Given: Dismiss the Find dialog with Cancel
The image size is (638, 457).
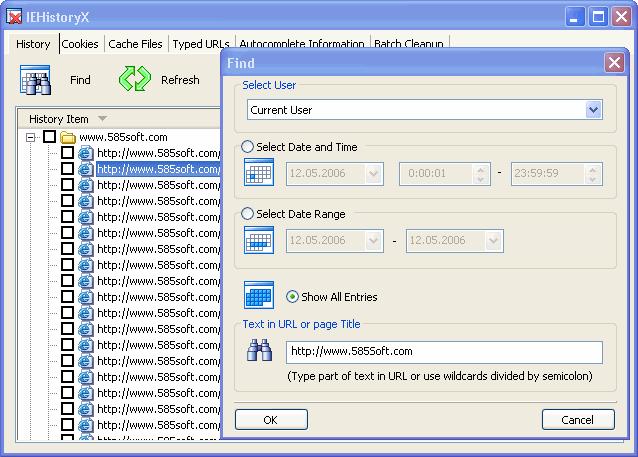Looking at the screenshot, I should 578,420.
